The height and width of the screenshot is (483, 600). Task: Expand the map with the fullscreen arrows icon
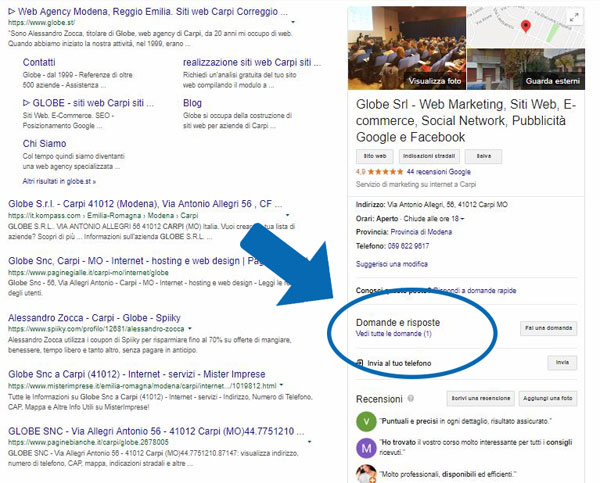[574, 17]
